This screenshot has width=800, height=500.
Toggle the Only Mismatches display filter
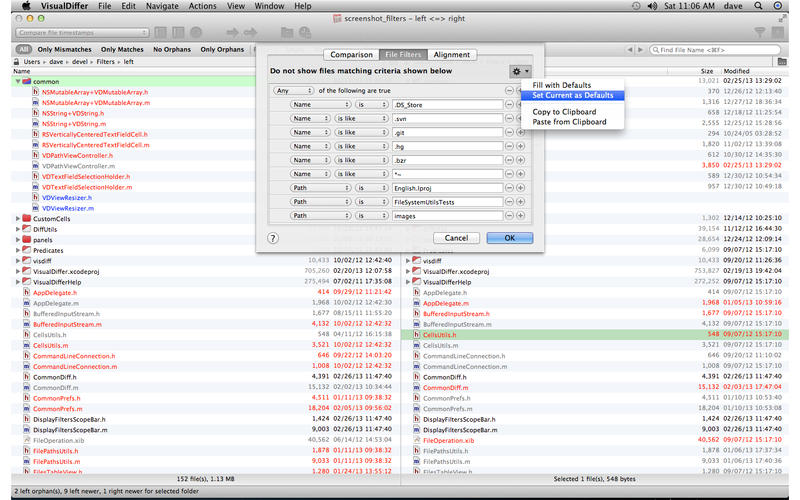64,49
